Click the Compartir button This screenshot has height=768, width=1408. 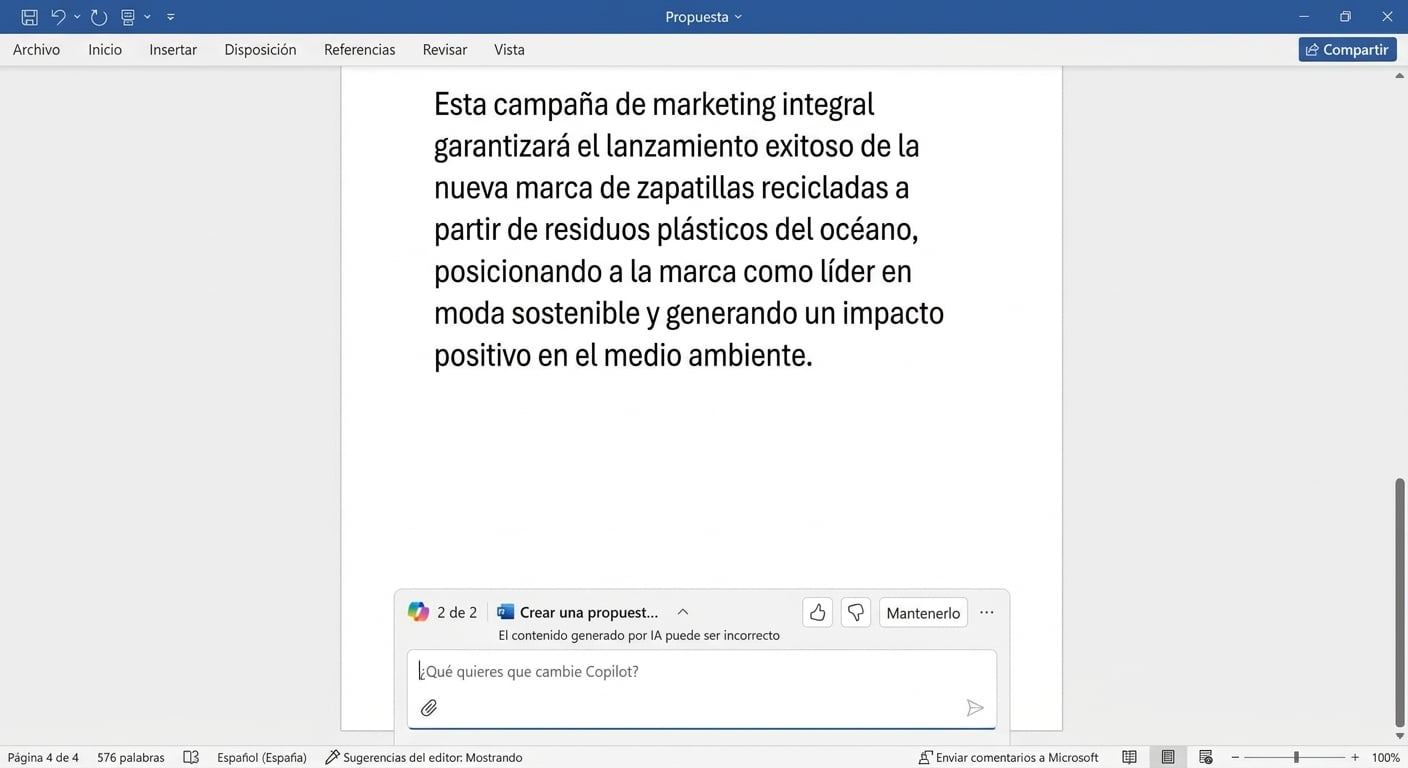tap(1347, 50)
